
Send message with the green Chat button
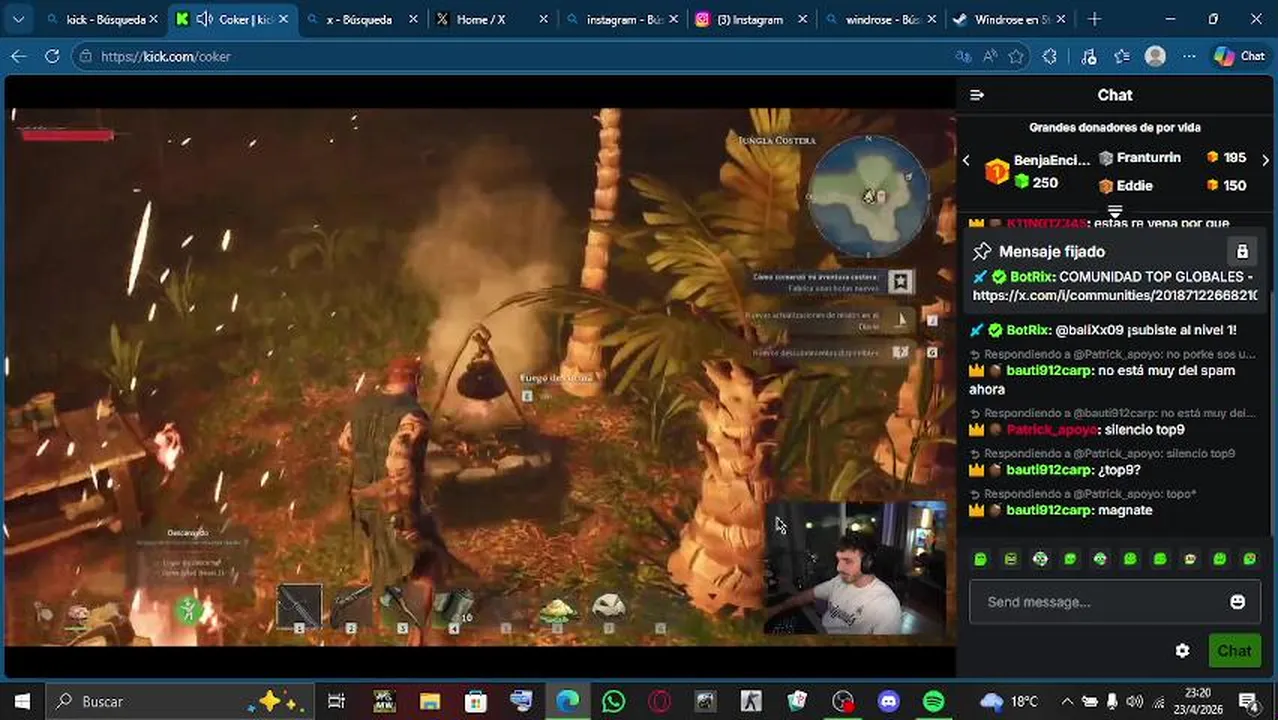1234,650
